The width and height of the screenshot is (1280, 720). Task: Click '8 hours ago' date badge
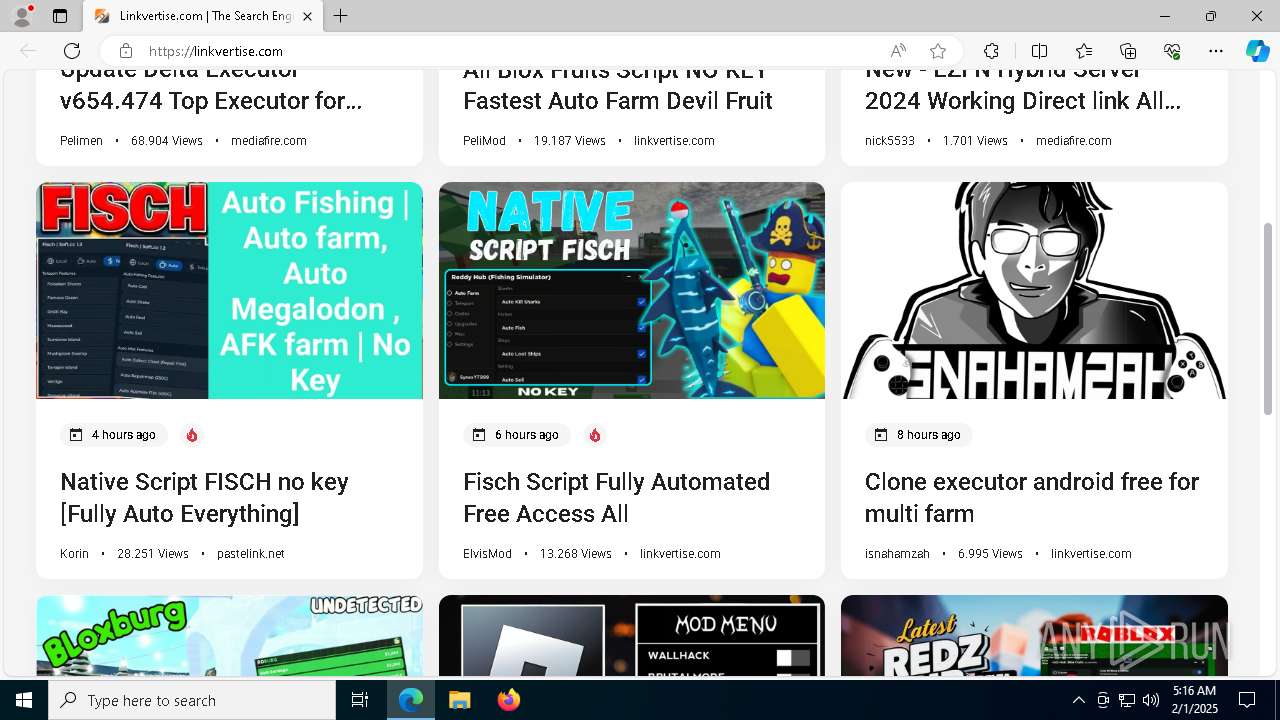917,435
